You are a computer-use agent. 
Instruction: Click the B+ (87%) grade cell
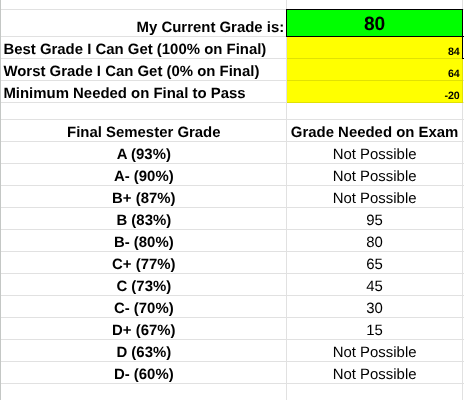pyautogui.click(x=143, y=197)
